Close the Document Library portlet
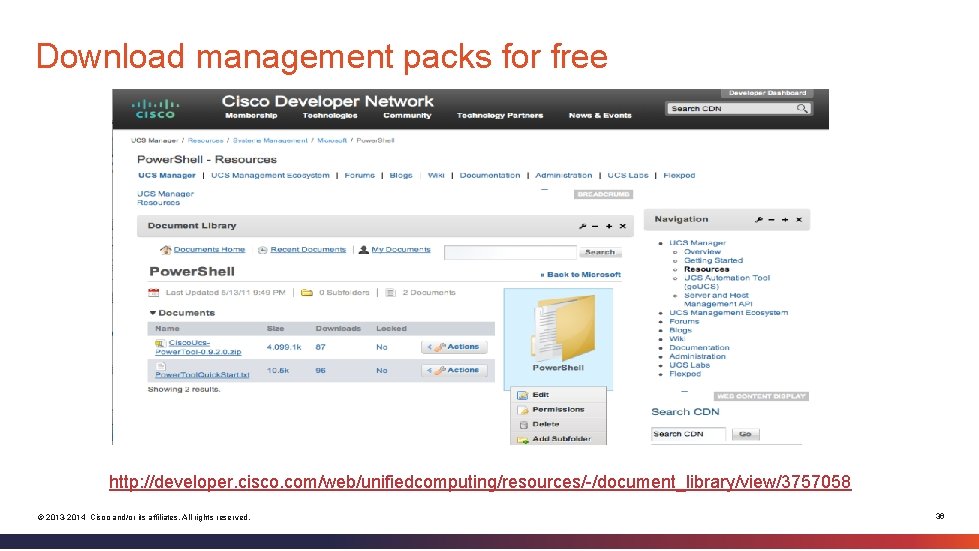This screenshot has width=979, height=551. 622,227
